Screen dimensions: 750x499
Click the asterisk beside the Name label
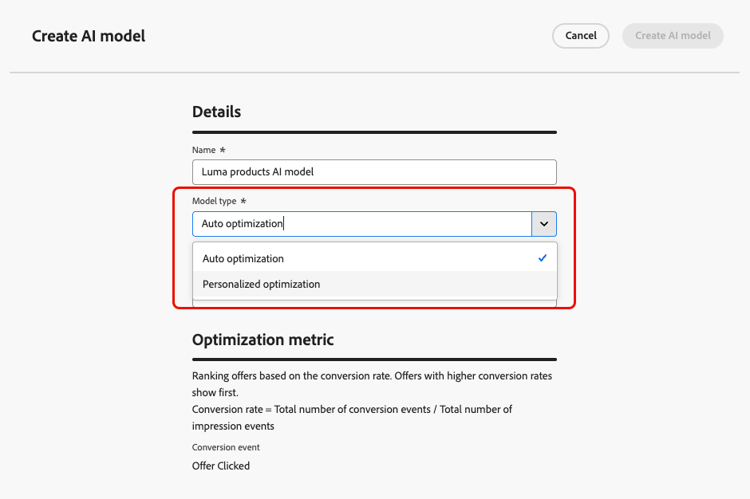[223, 150]
